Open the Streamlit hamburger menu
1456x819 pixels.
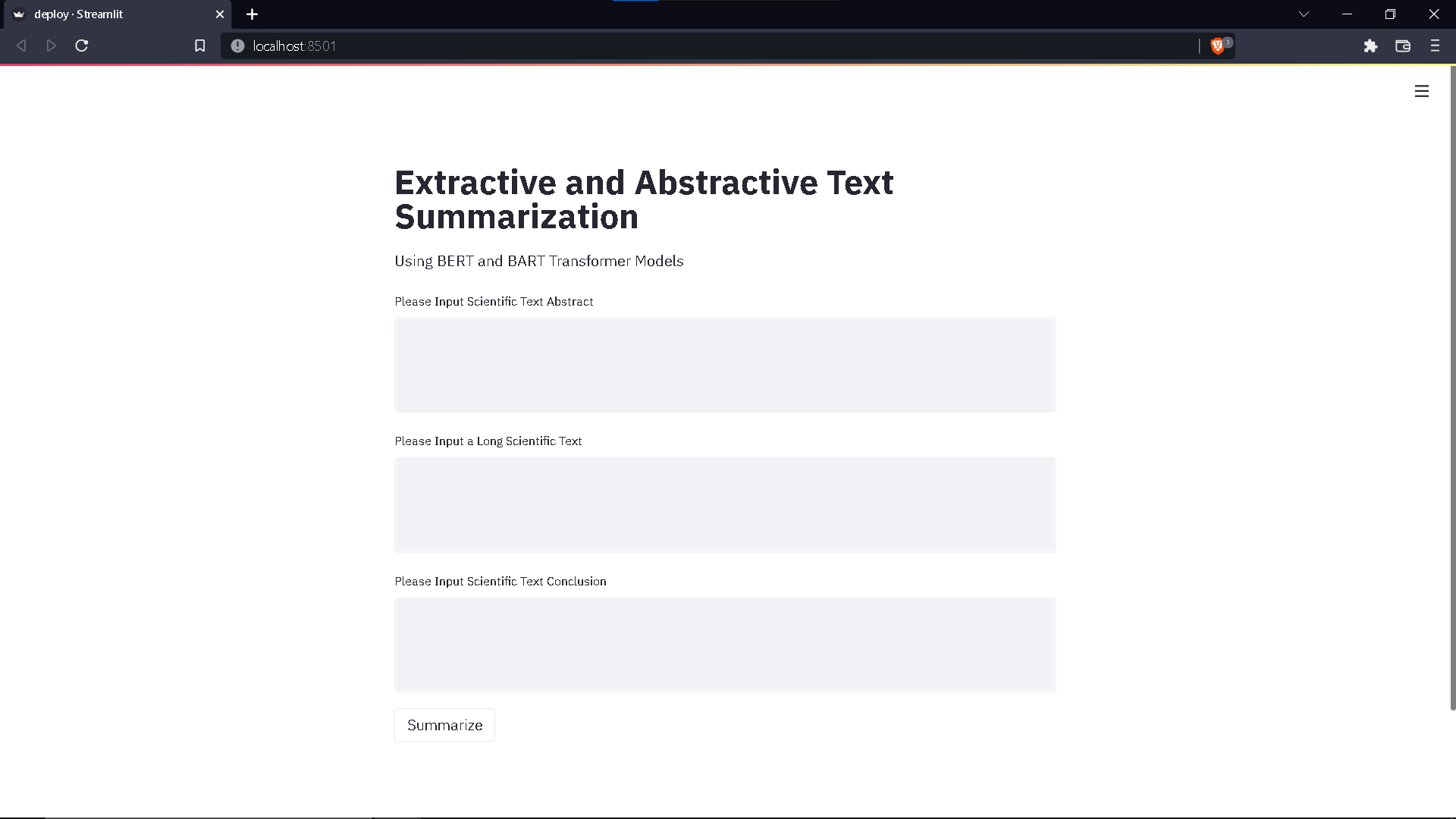(x=1421, y=91)
